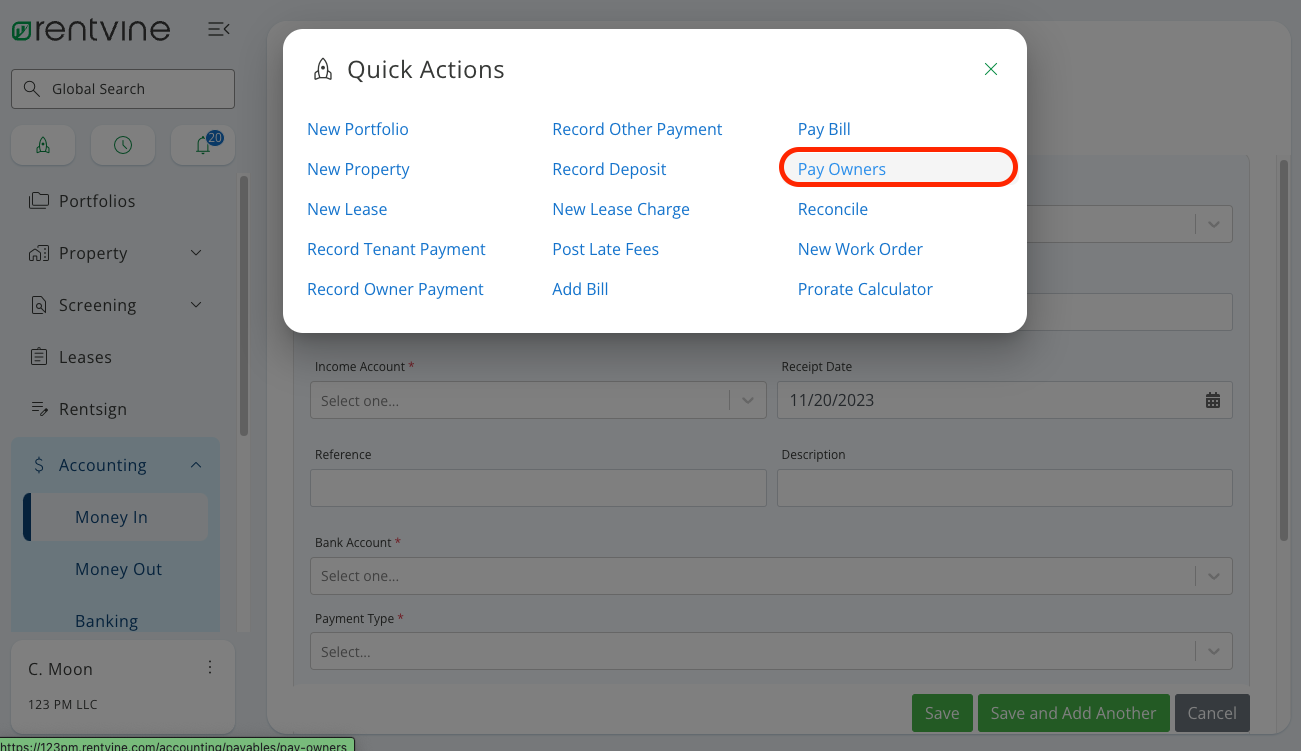The width and height of the screenshot is (1301, 751).
Task: Click the Description input field
Action: point(1004,488)
